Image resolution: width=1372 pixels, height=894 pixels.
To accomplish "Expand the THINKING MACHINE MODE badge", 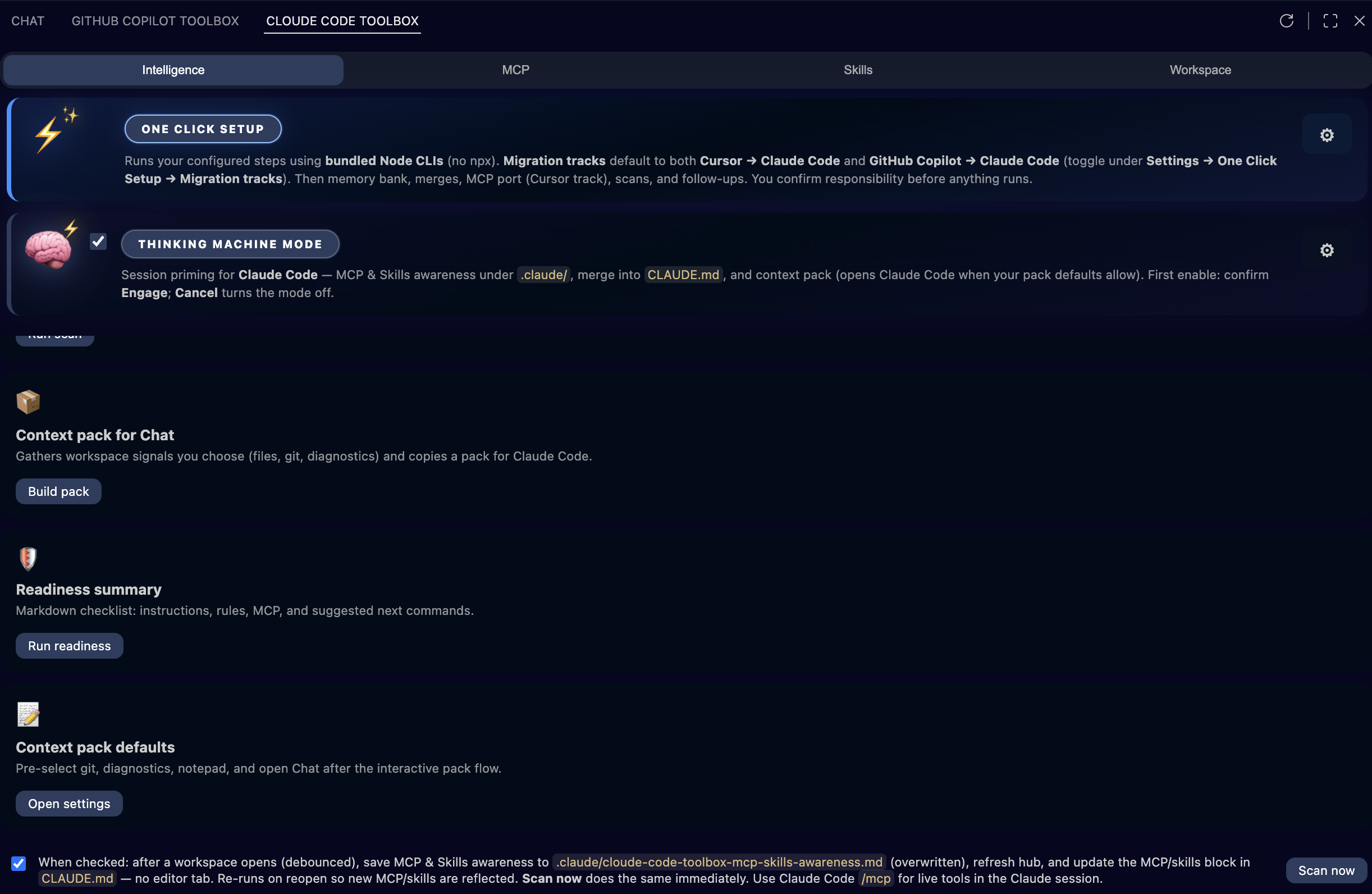I will click(x=230, y=244).
